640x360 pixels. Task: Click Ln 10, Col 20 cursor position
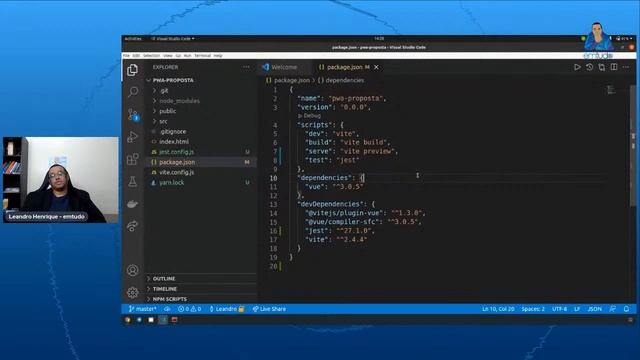pyautogui.click(x=498, y=309)
